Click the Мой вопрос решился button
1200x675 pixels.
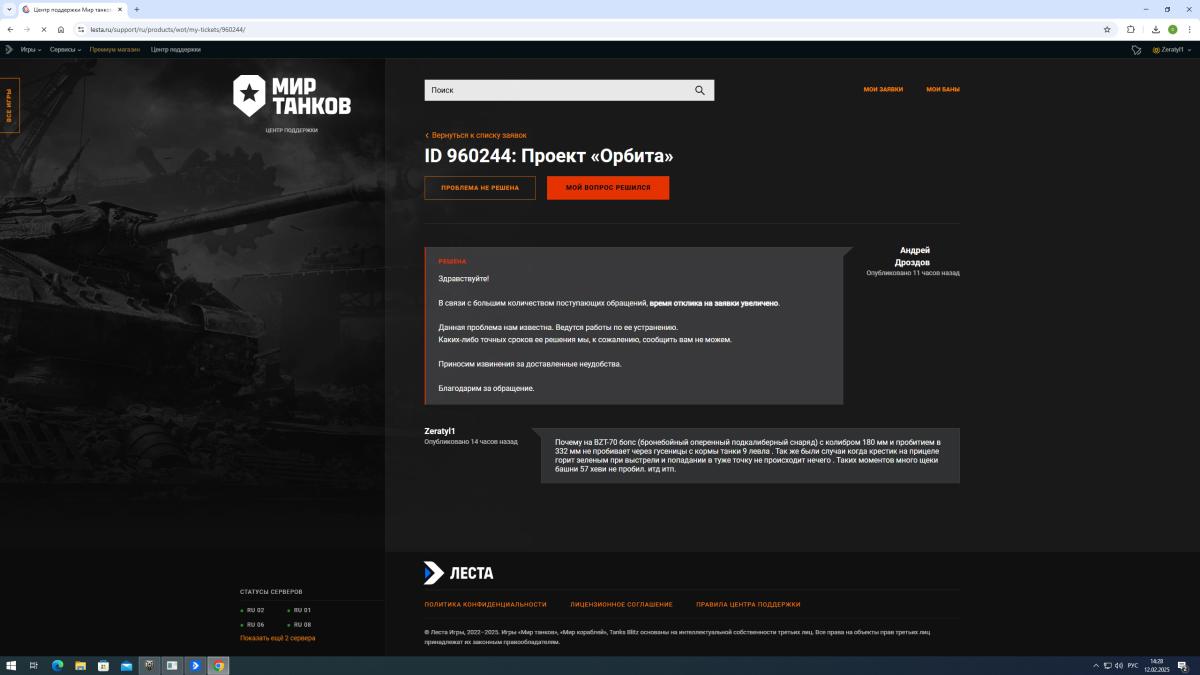point(608,188)
